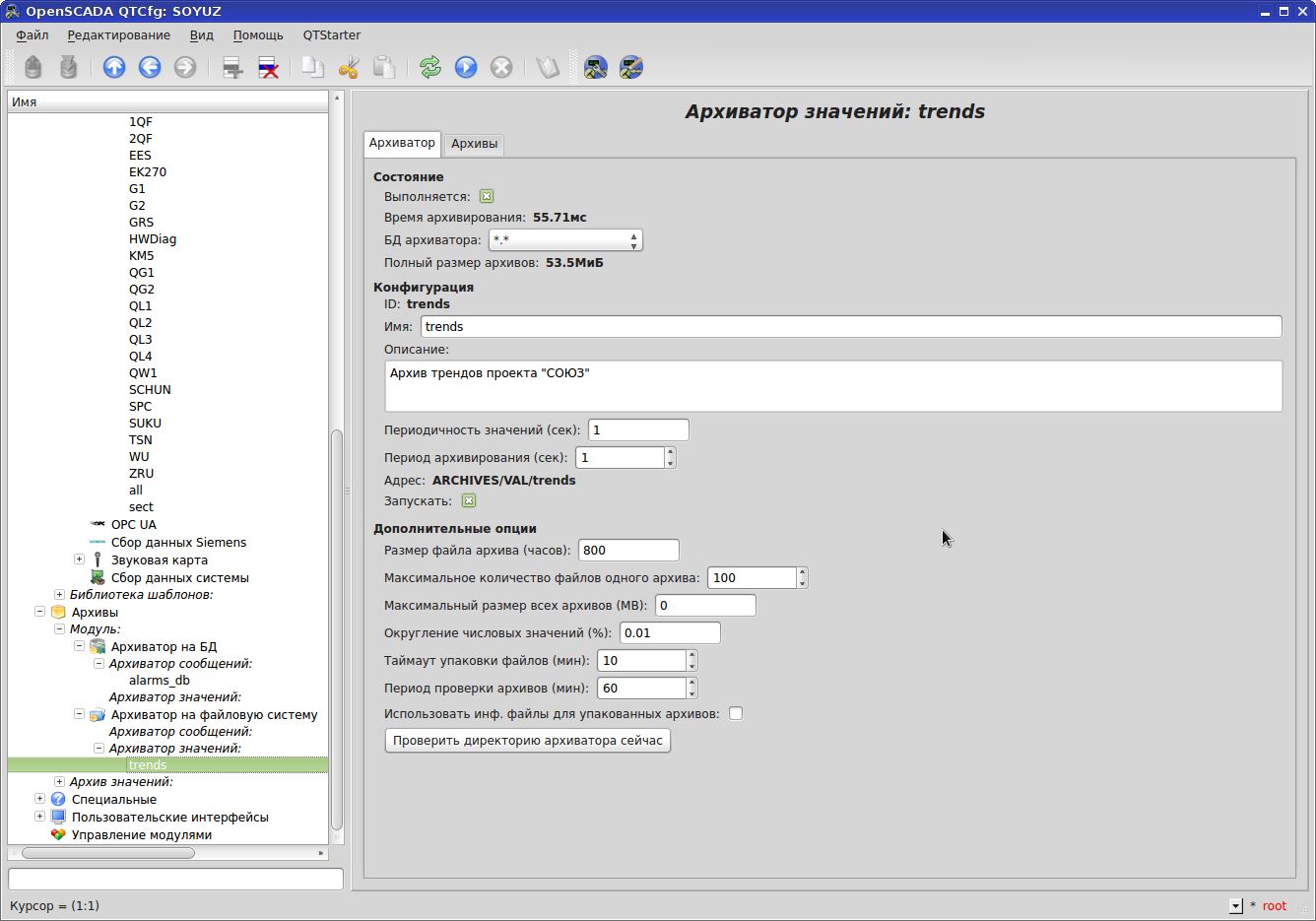This screenshot has width=1316, height=921.
Task: Copy the item using the toolbar copy icon
Action: (x=313, y=67)
